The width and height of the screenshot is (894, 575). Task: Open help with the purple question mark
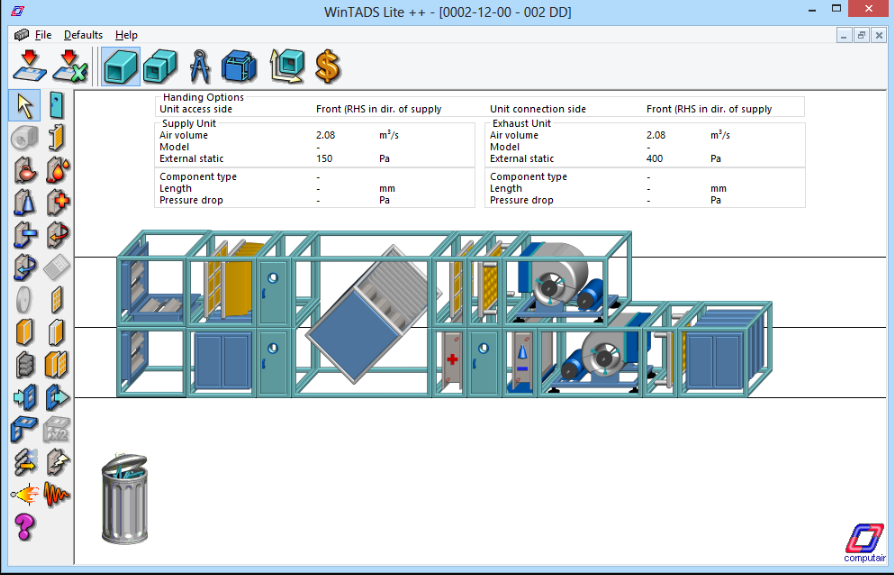coord(25,527)
